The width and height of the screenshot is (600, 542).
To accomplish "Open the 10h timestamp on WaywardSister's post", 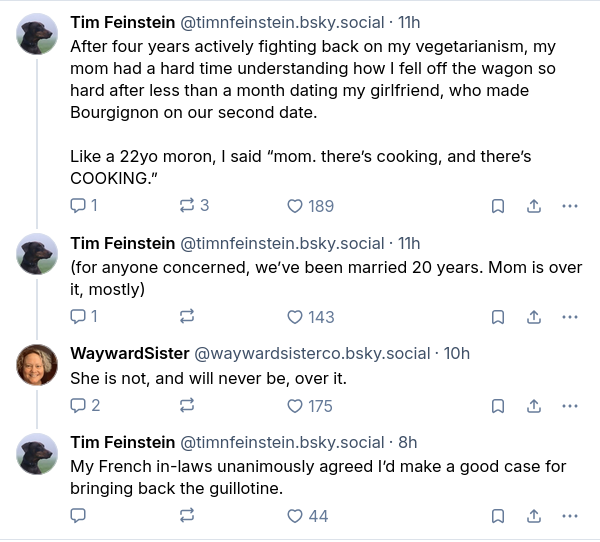I will click(x=456, y=353).
